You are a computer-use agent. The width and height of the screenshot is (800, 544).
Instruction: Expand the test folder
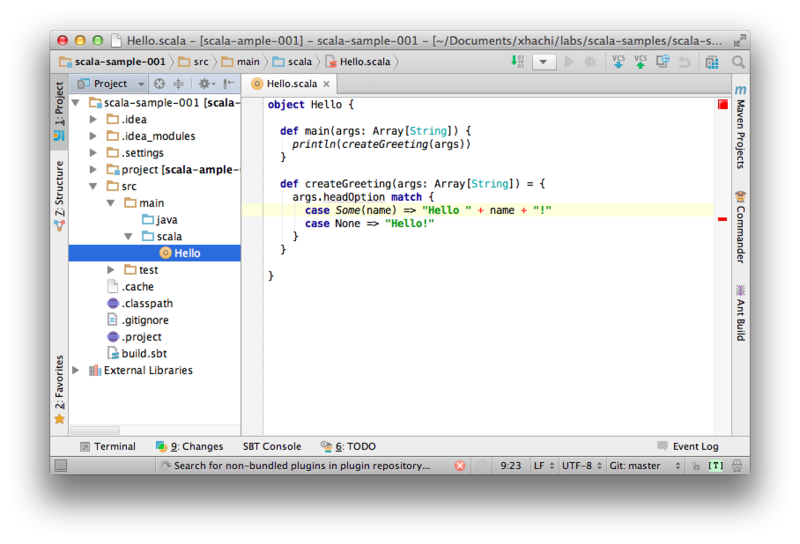(111, 270)
